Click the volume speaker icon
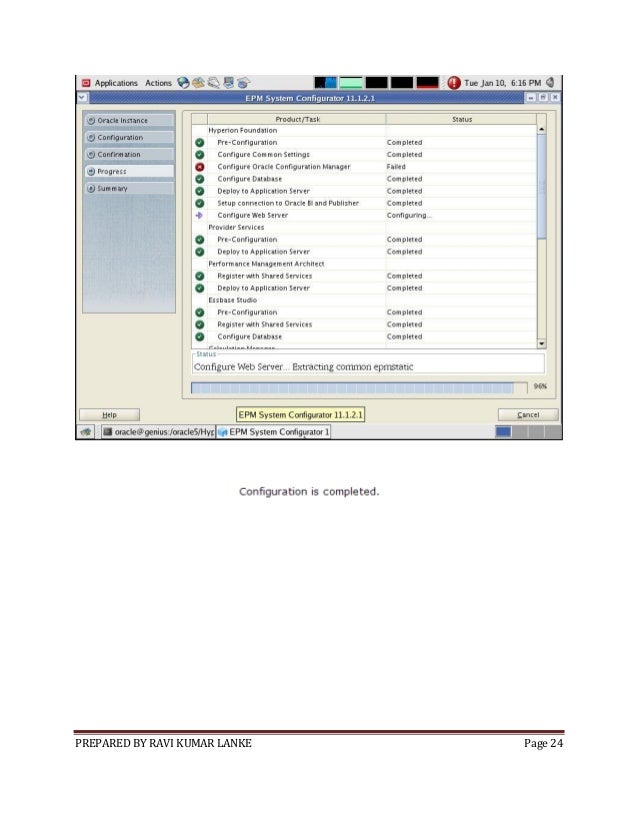638x826 pixels. (x=551, y=83)
